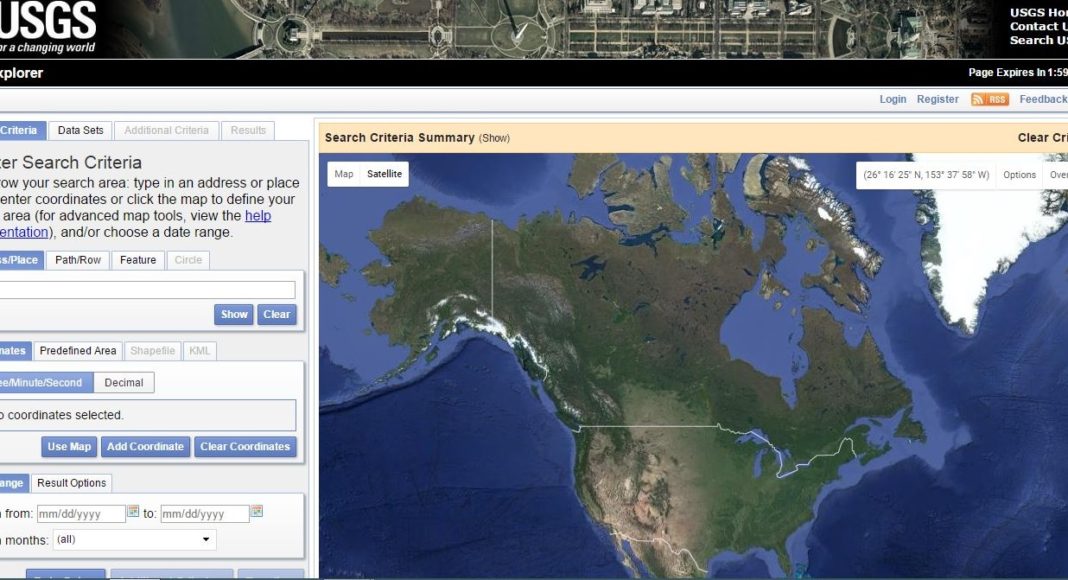This screenshot has width=1068, height=580.
Task: Switch map view to Satellite
Action: [384, 174]
